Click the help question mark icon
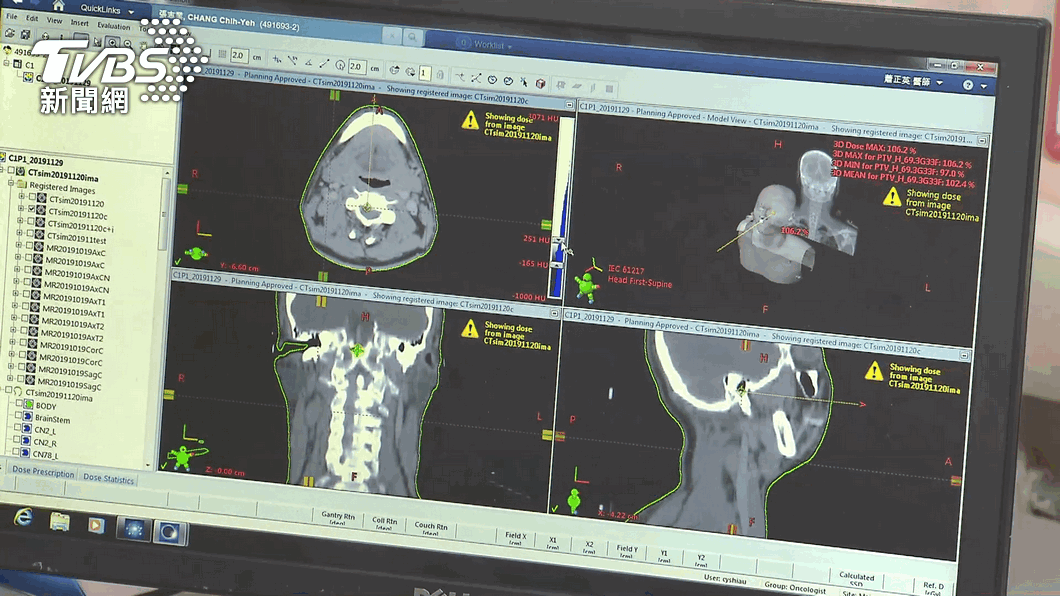This screenshot has height=596, width=1060. point(968,85)
